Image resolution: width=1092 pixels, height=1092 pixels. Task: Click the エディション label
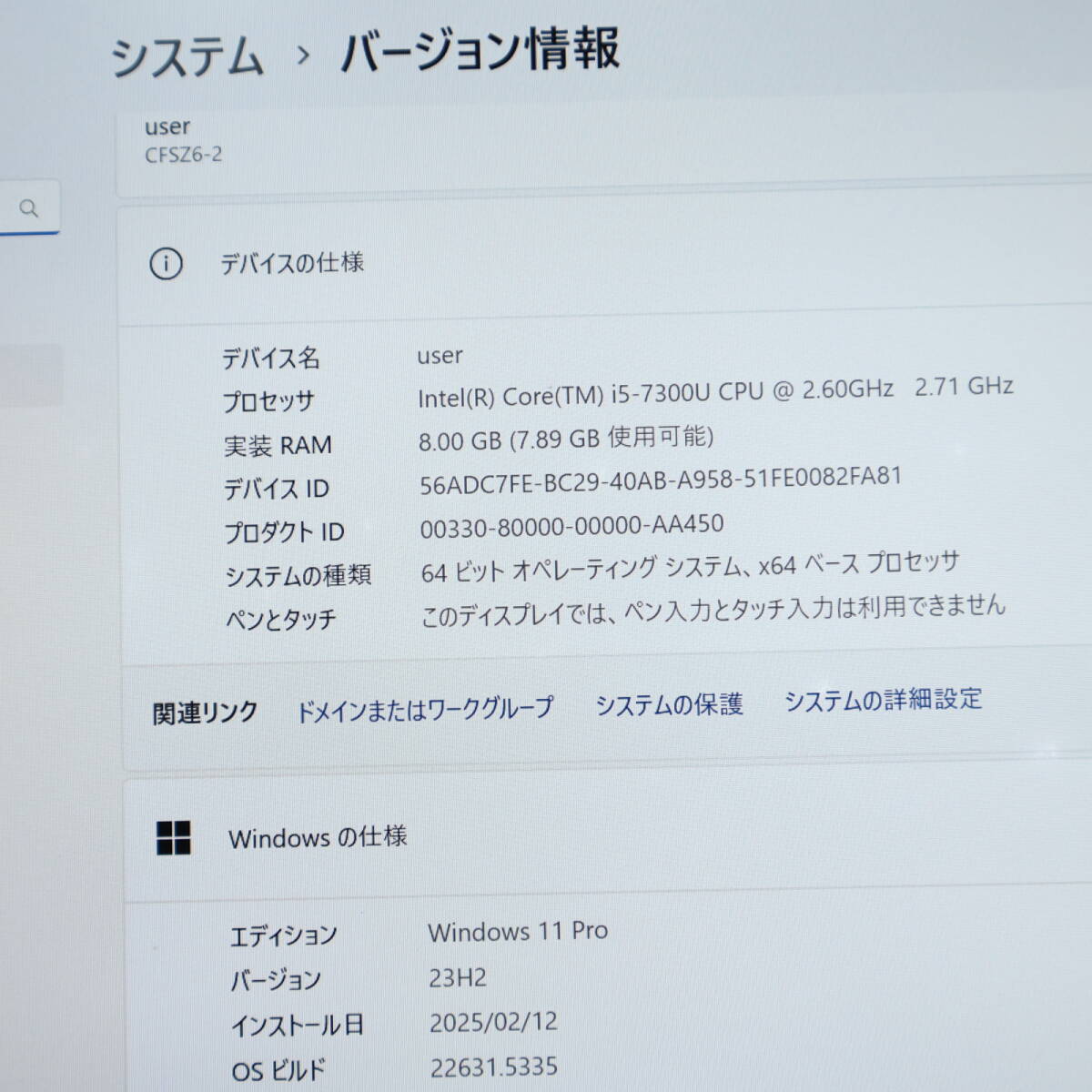[x=284, y=935]
